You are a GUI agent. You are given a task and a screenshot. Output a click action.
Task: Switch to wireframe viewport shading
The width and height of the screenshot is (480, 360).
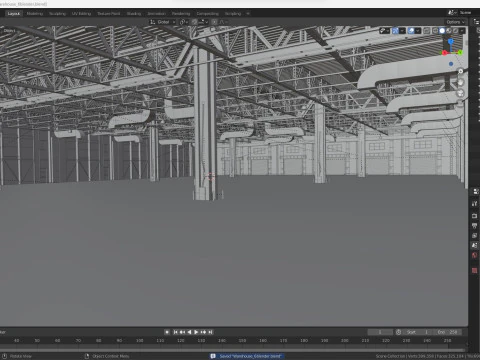[x=435, y=31]
